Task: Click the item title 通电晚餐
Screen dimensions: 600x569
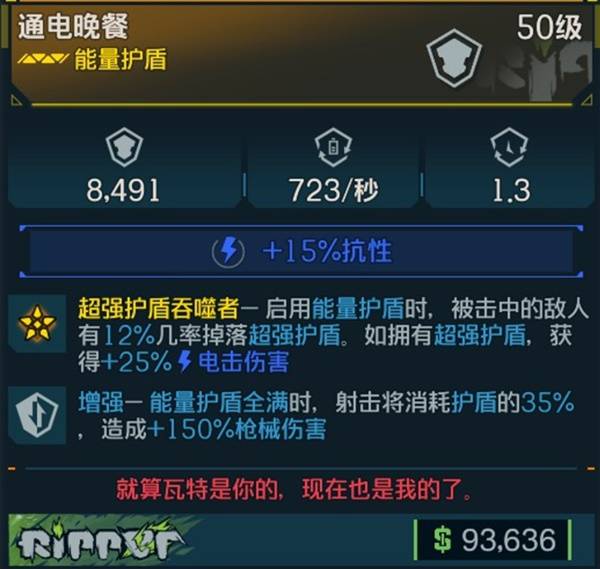Action: point(73,26)
